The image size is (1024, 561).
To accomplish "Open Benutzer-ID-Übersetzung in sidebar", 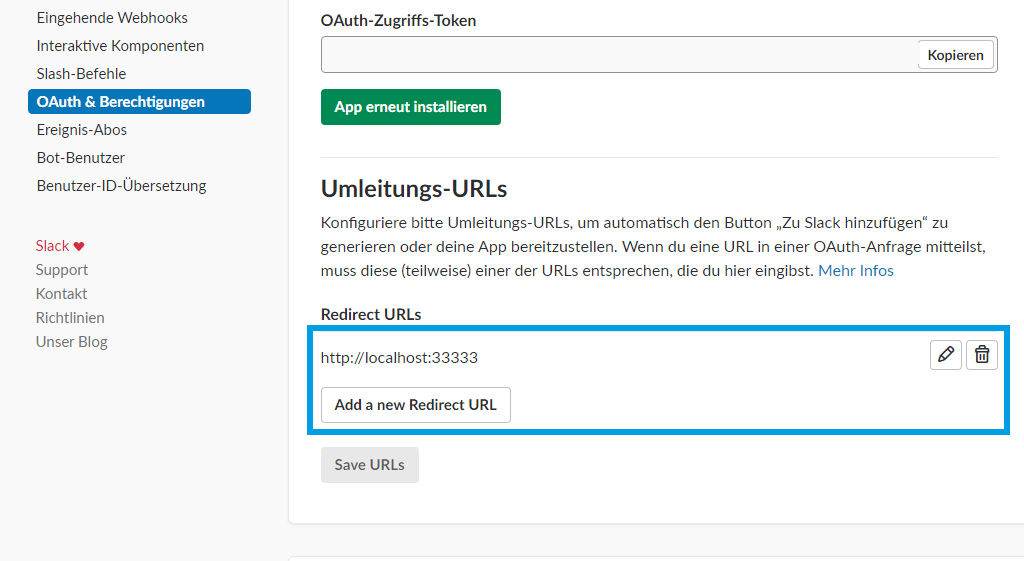I will (121, 186).
